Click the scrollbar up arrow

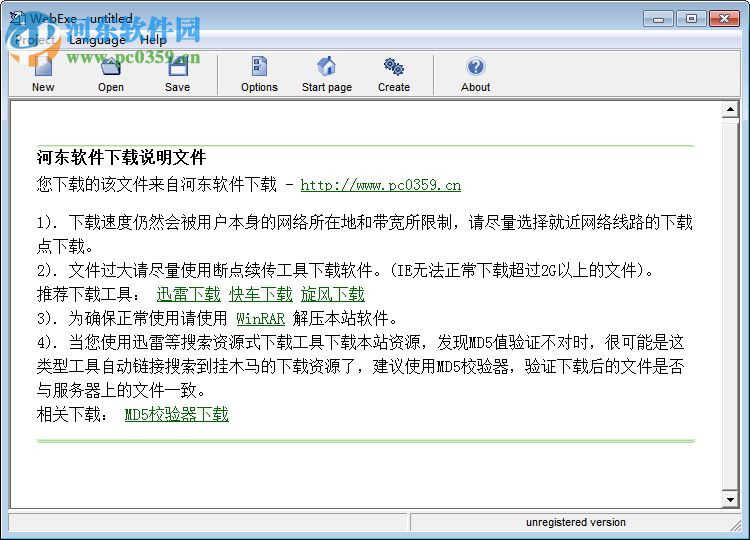pos(730,110)
